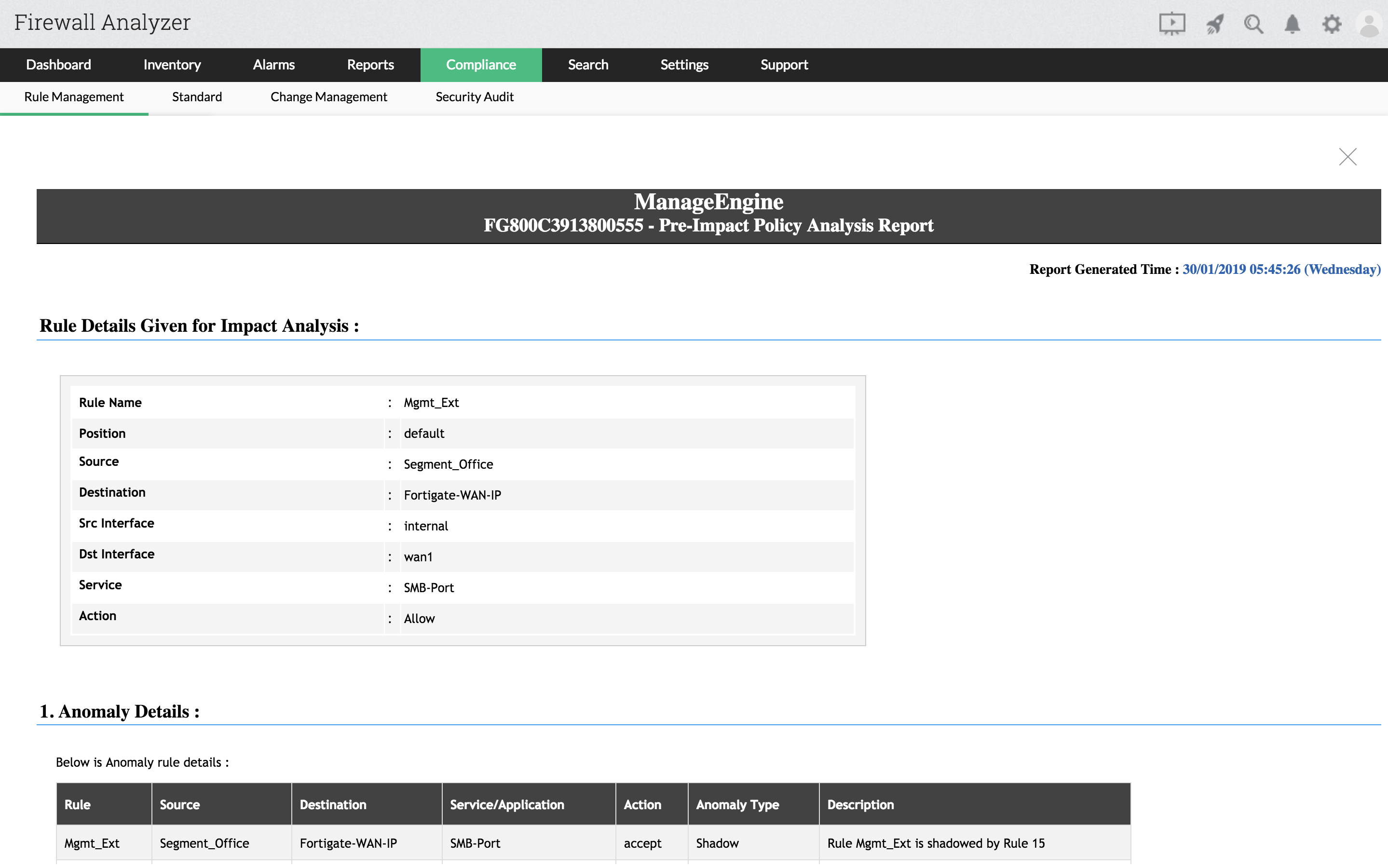The image size is (1388, 868).
Task: Open the Search navigation tab
Action: [x=587, y=65]
